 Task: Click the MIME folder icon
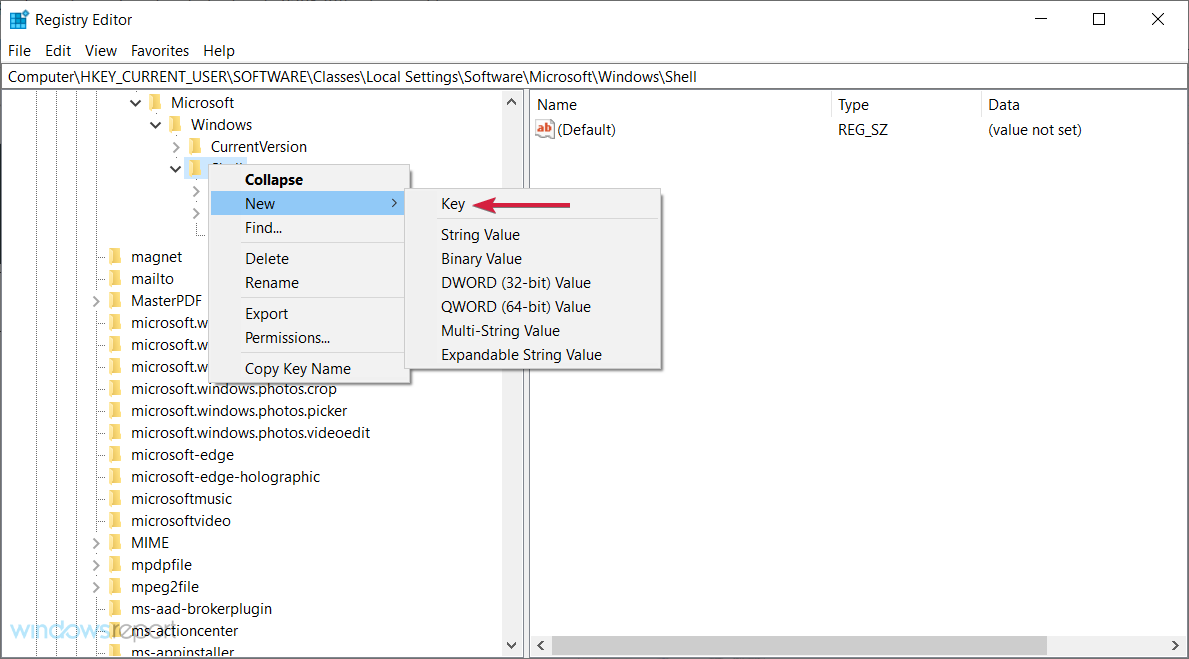[116, 542]
